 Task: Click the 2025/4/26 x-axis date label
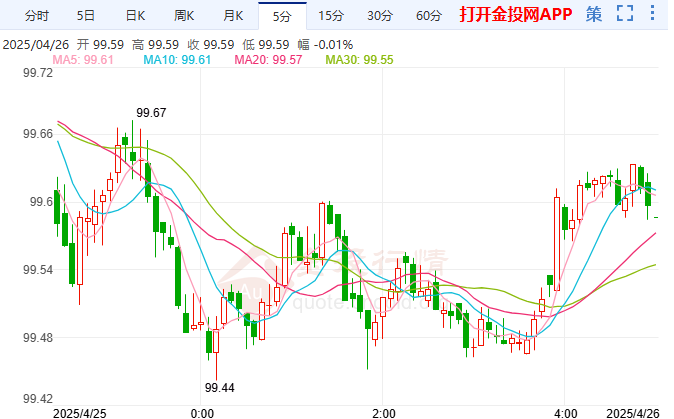coord(632,413)
